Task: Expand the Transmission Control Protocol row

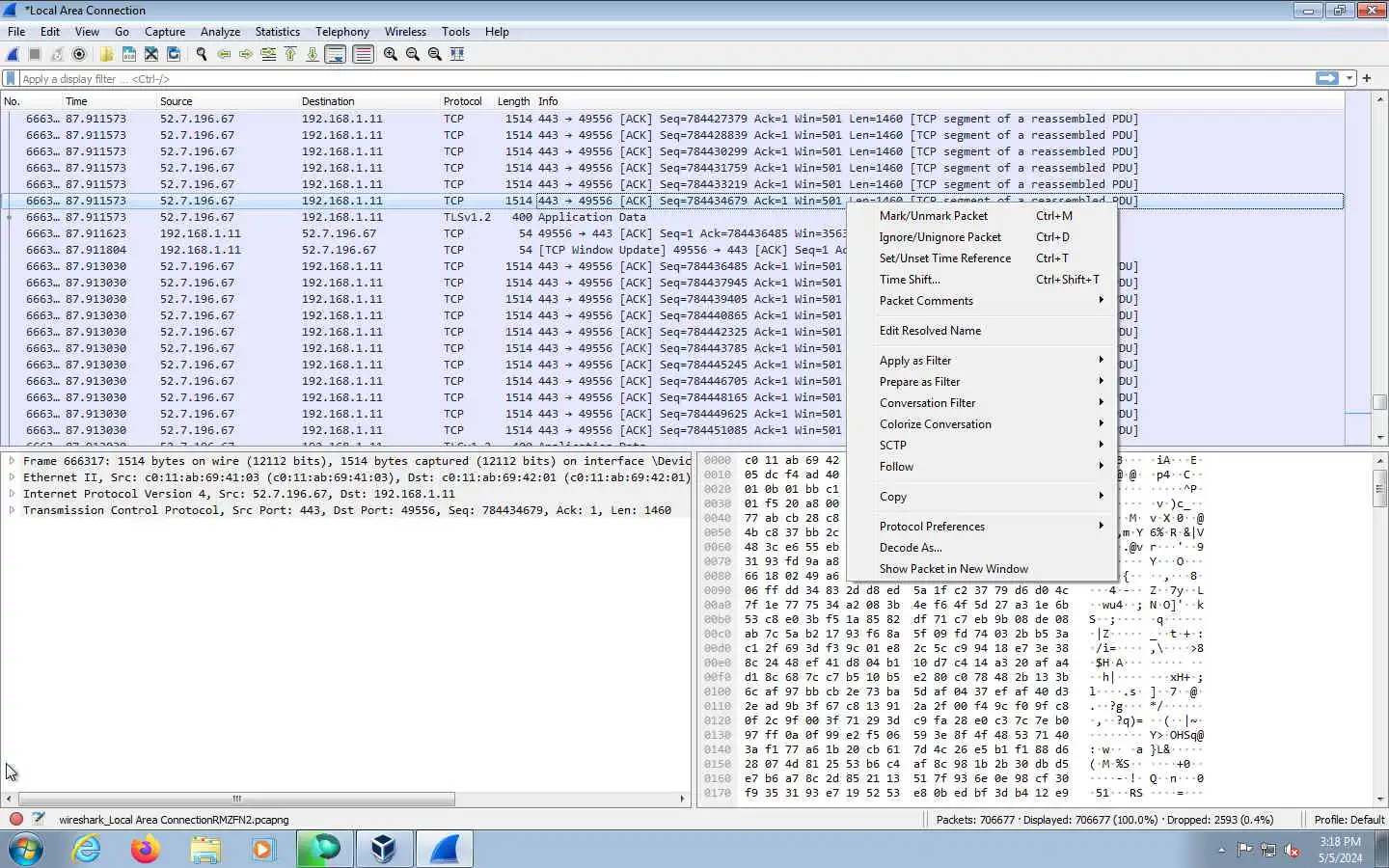Action: [12, 510]
